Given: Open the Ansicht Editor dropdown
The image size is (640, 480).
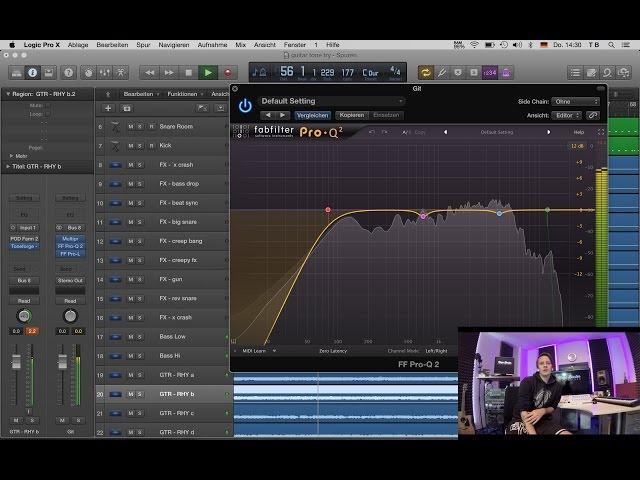Looking at the screenshot, I should 567,116.
